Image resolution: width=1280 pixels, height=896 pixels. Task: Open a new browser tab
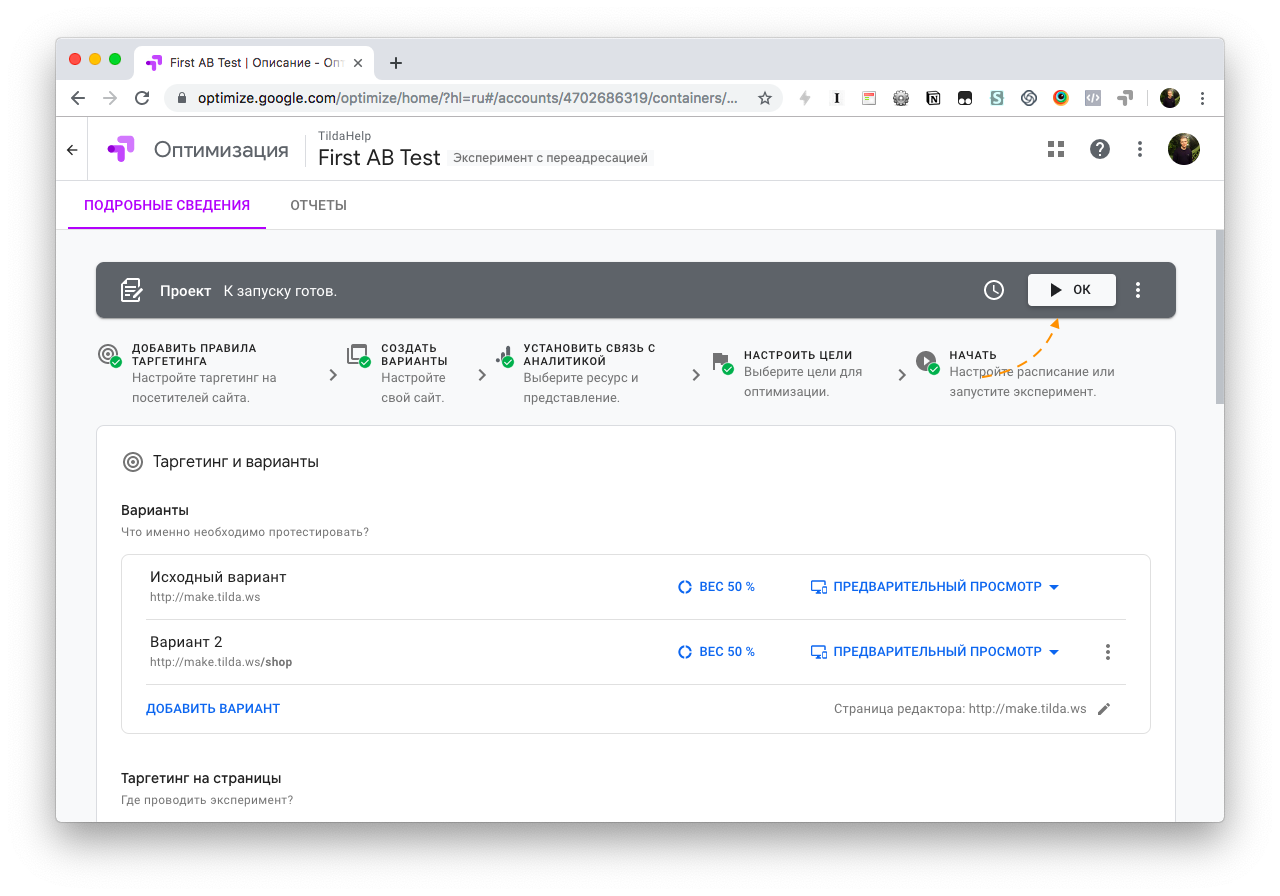396,63
